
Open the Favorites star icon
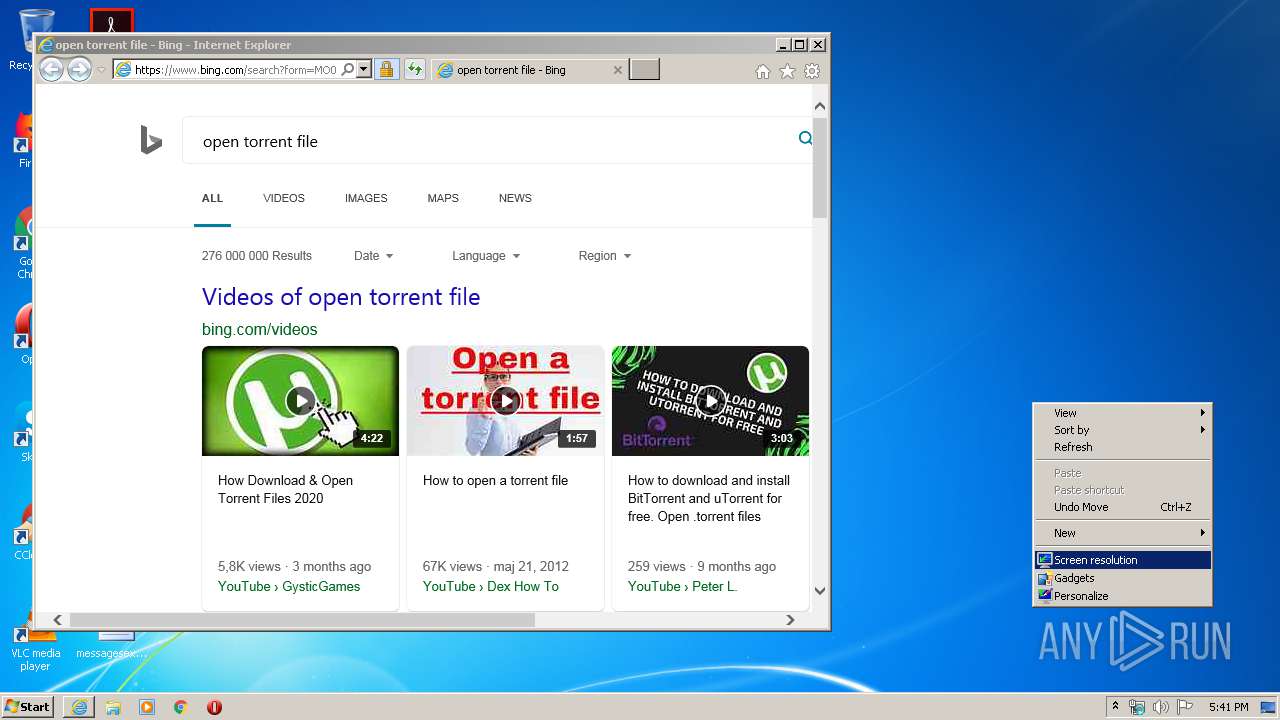[x=787, y=71]
